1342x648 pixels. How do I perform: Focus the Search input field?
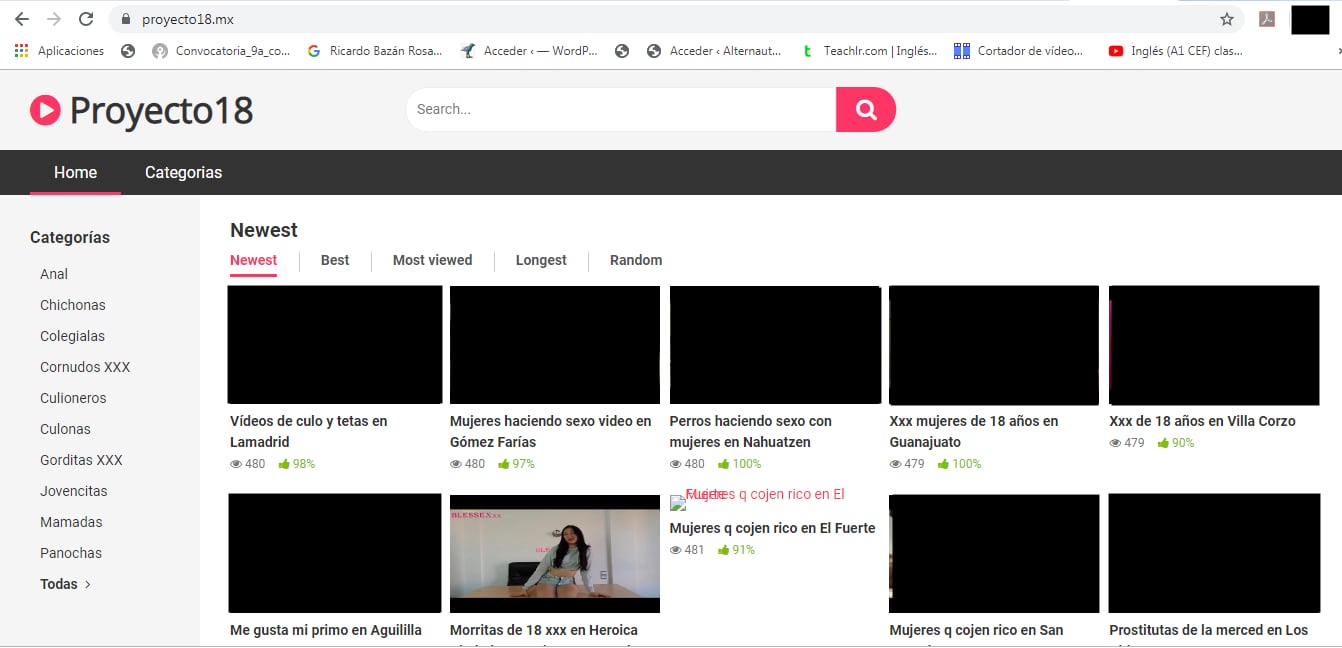tap(620, 110)
